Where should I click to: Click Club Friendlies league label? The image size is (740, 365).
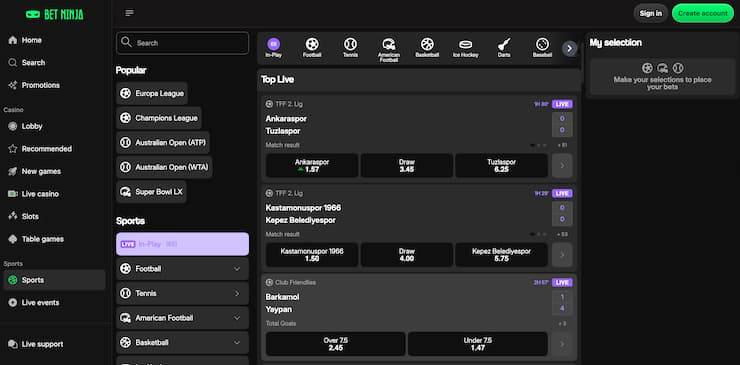click(x=295, y=282)
